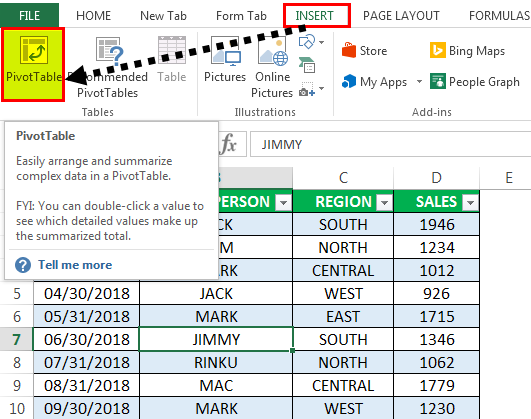This screenshot has width=531, height=419.
Task: Insert People Graph add-in
Action: pos(475,82)
